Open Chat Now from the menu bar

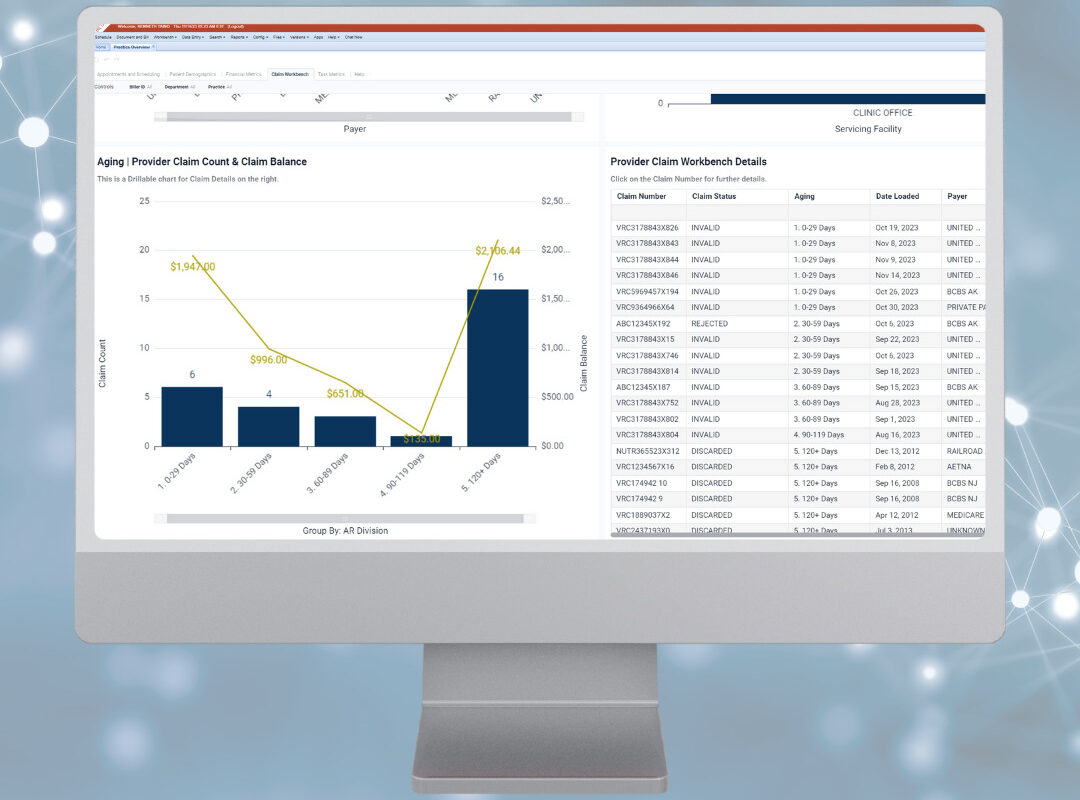[353, 37]
